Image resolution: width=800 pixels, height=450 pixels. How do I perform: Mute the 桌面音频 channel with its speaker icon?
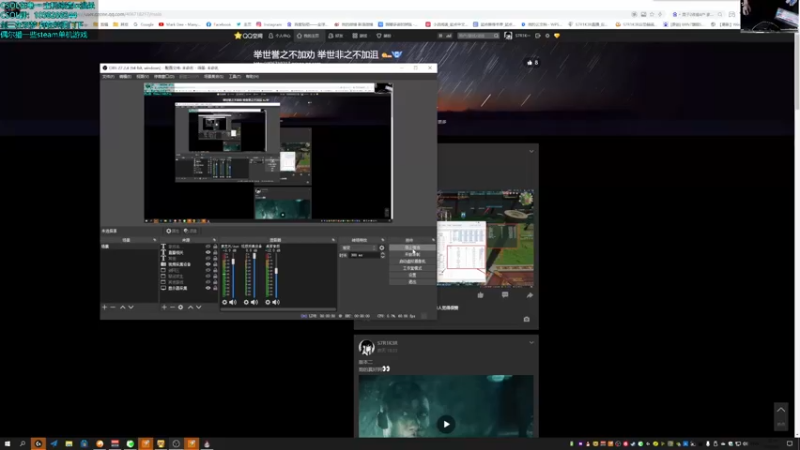click(276, 302)
